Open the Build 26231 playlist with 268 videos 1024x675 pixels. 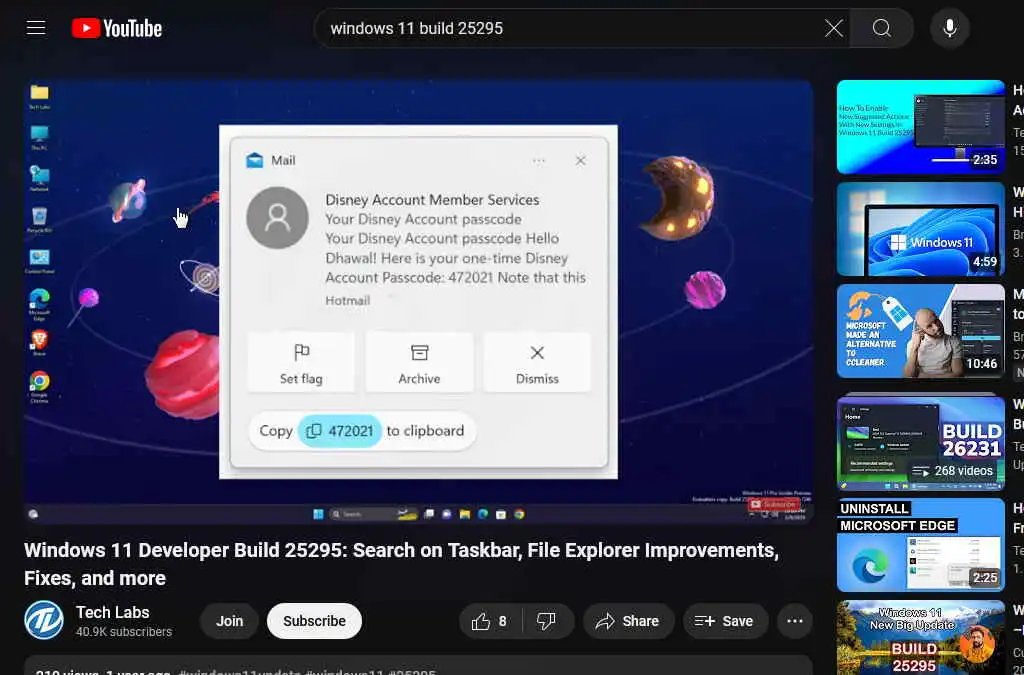(921, 442)
